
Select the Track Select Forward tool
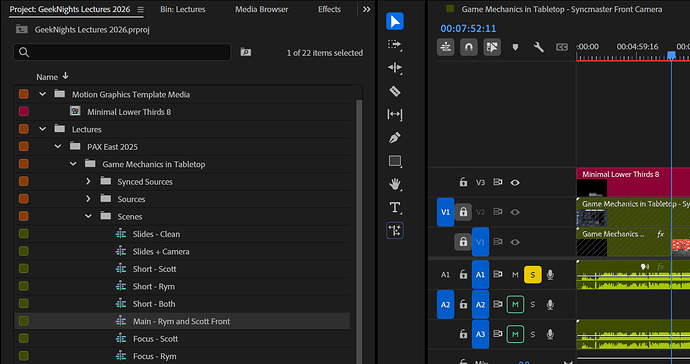pos(395,45)
